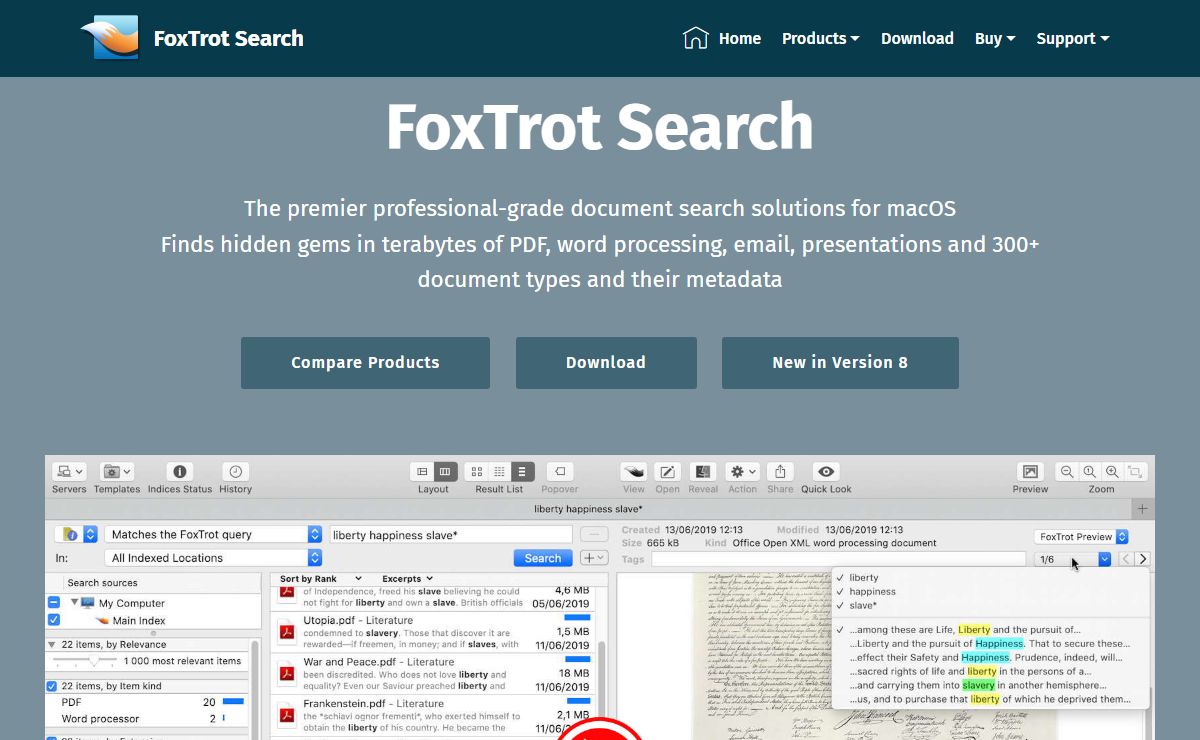The height and width of the screenshot is (740, 1200).
Task: Click the empty Tags input field
Action: point(838,559)
